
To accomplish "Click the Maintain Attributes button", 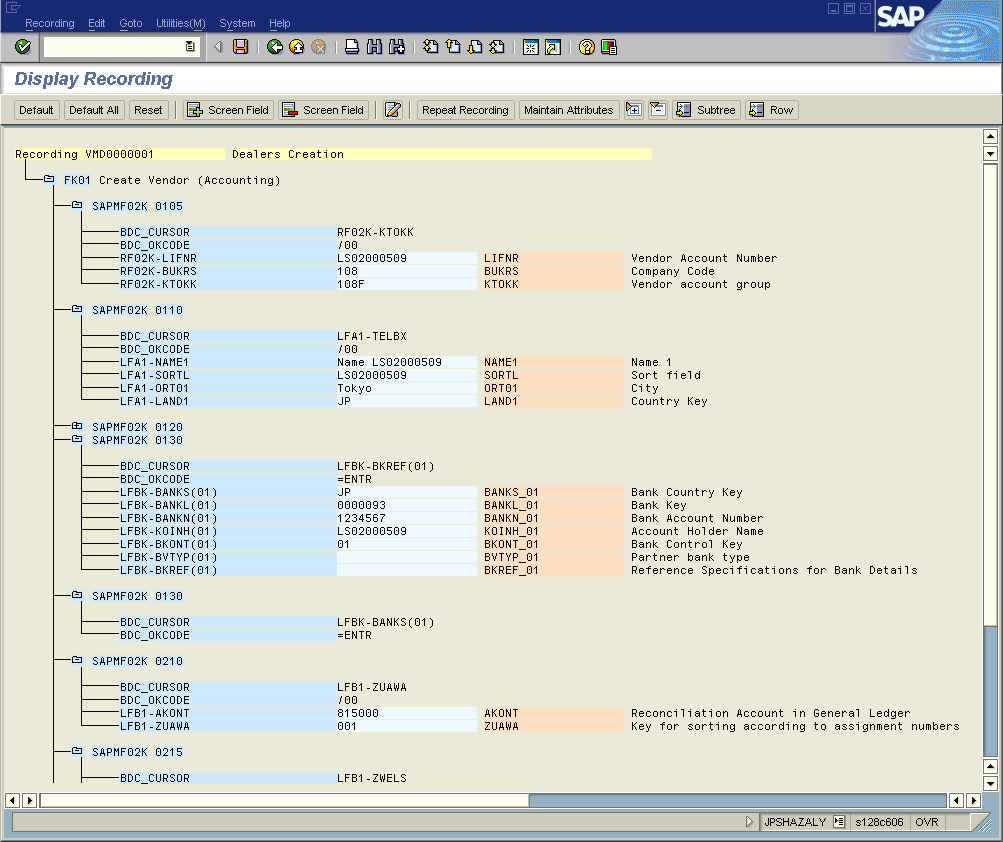I will click(568, 110).
